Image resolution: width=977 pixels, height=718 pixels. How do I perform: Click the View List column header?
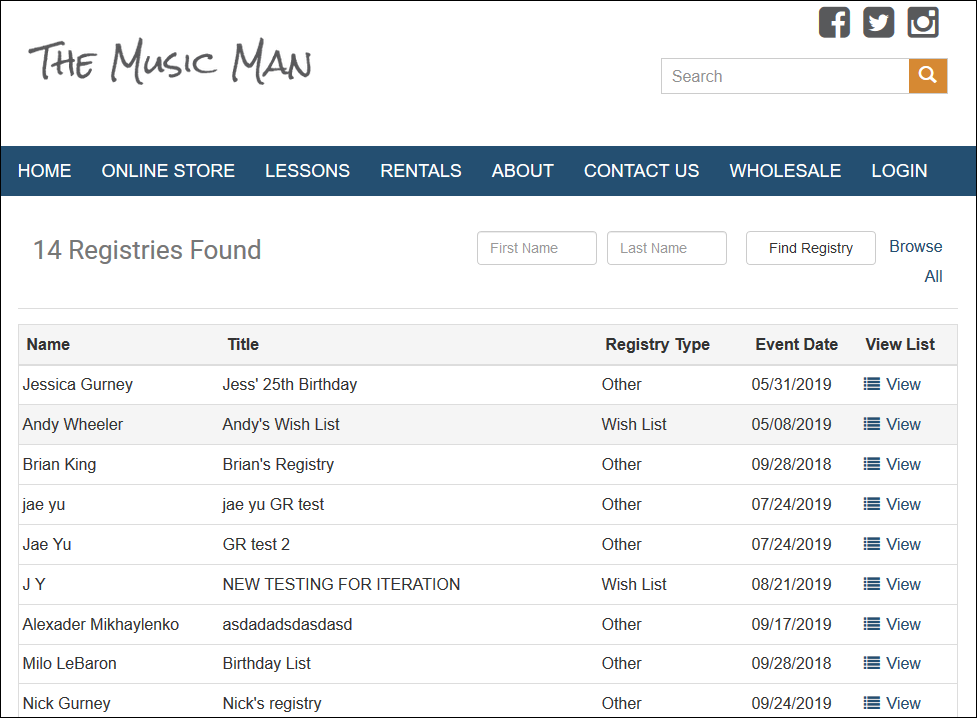pos(900,344)
